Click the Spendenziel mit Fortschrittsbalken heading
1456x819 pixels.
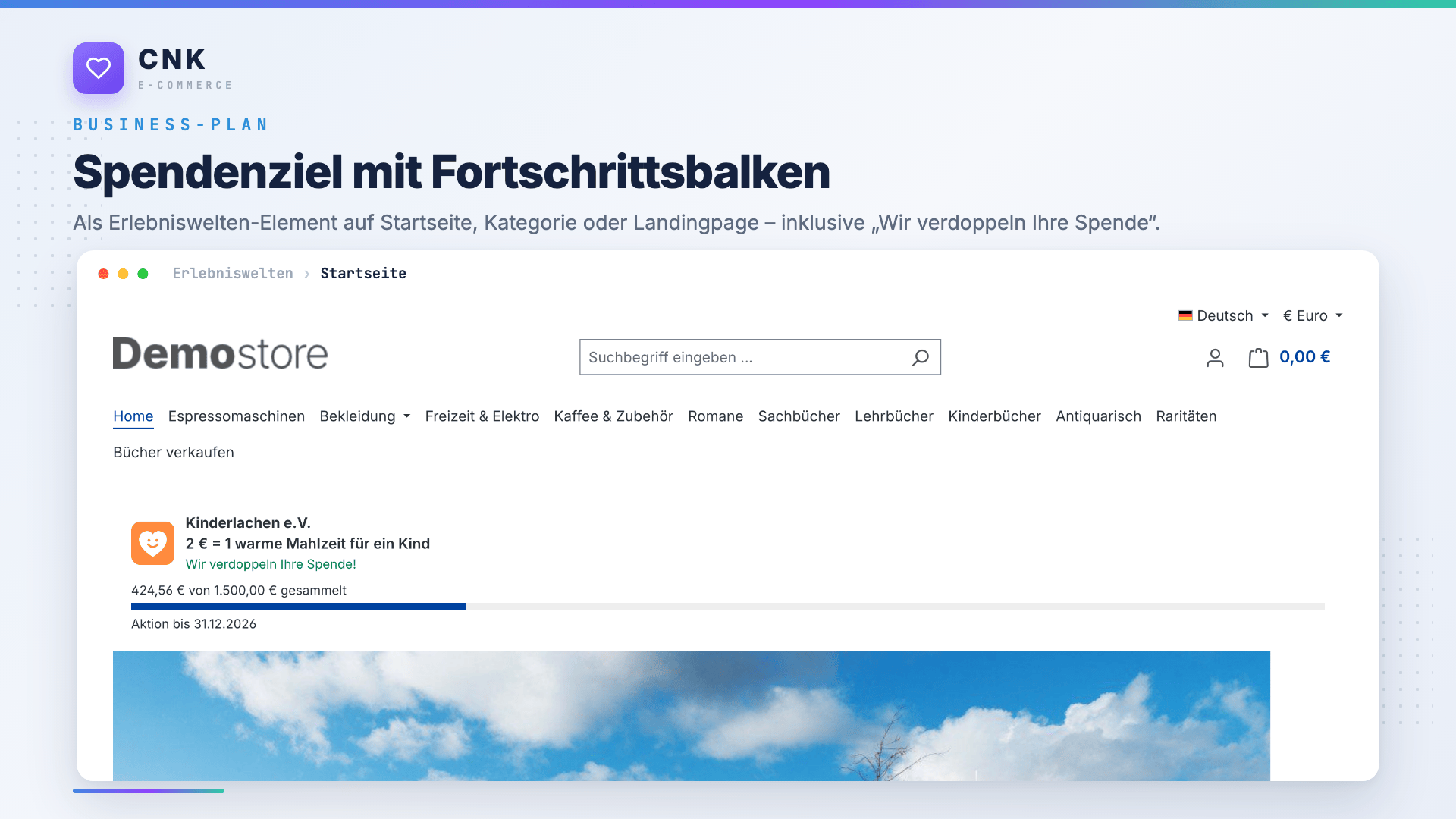452,172
